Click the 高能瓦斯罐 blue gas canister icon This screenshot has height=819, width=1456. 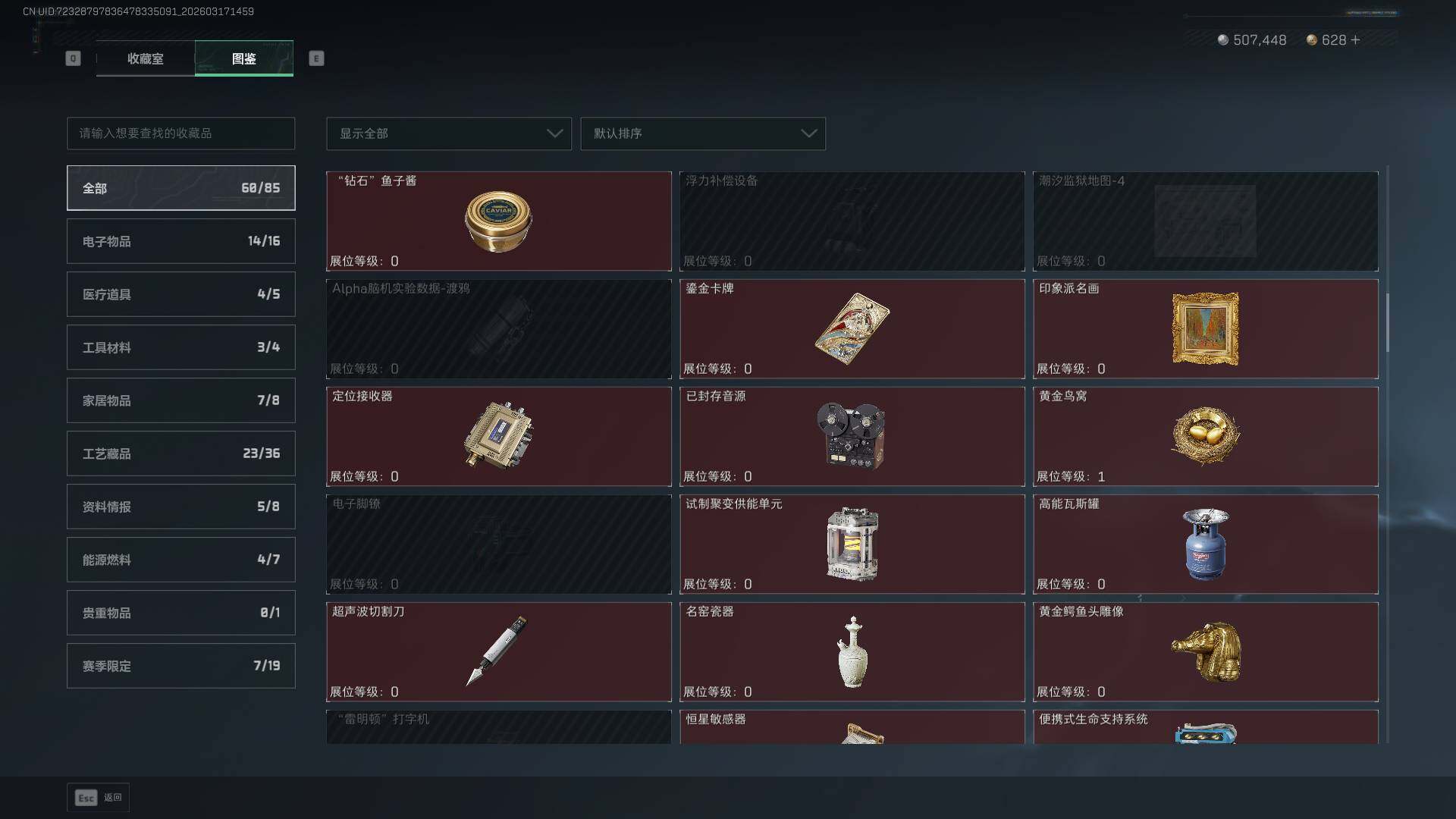(1206, 544)
